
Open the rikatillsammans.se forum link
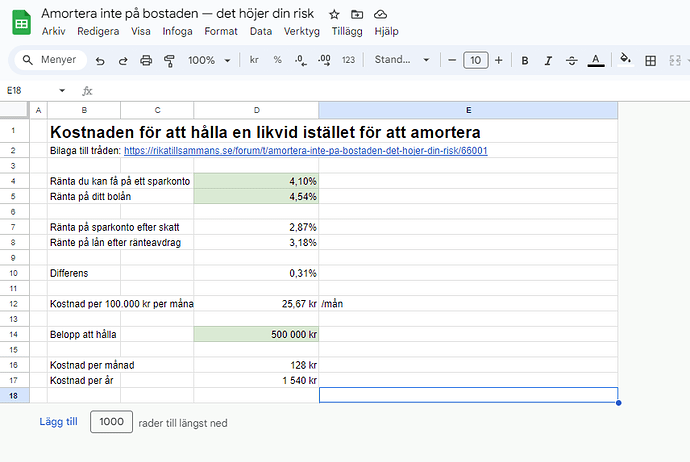tap(306, 151)
